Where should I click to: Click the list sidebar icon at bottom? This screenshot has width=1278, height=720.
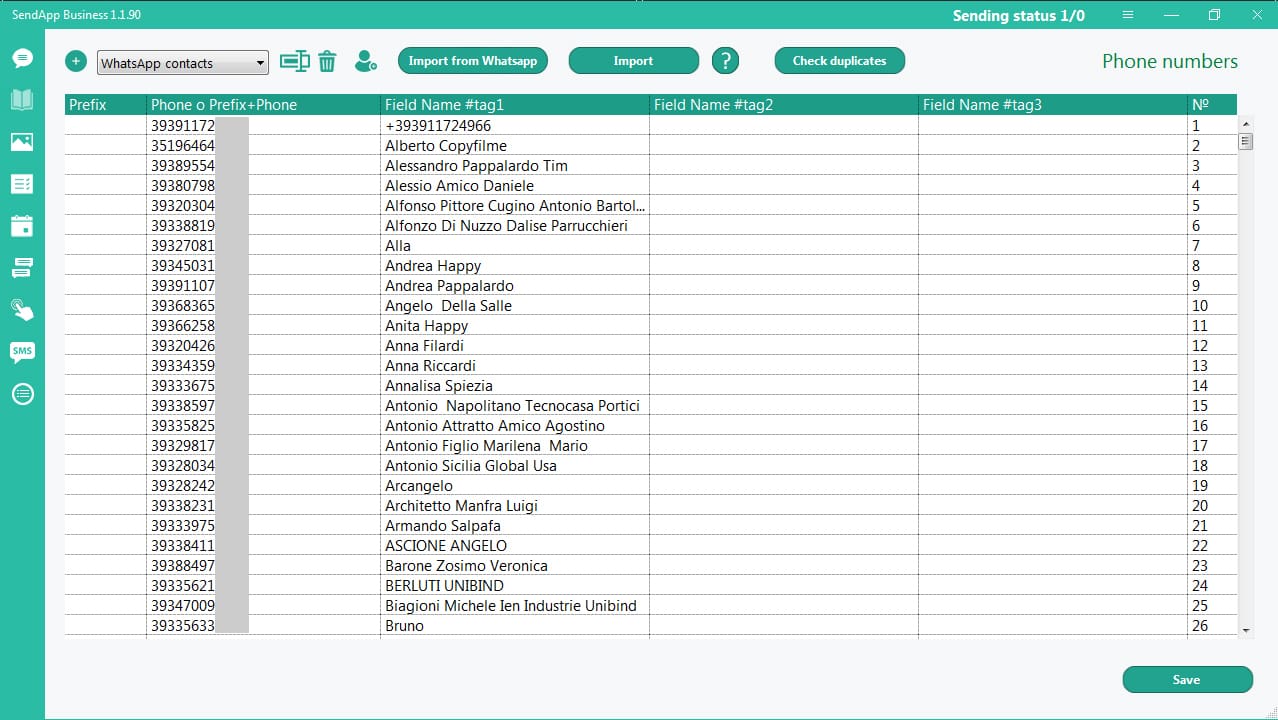(x=22, y=394)
